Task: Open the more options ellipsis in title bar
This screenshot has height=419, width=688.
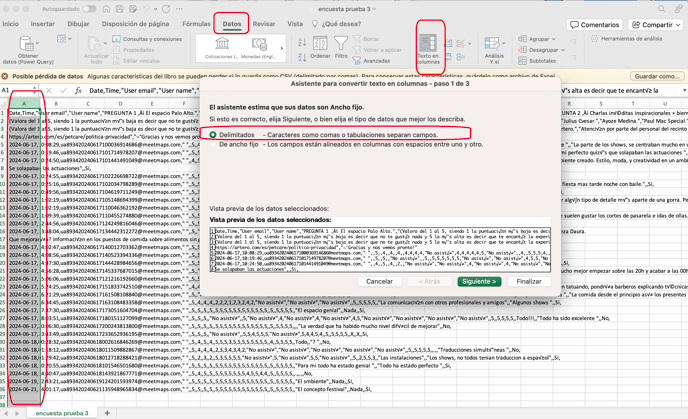Action: [x=179, y=9]
